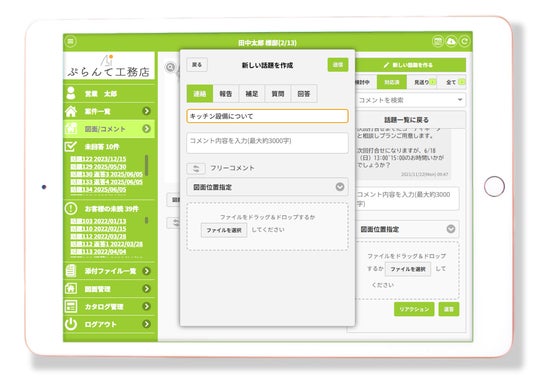The image size is (536, 377).
Task: Click the refresh icon in header
Action: tap(464, 41)
